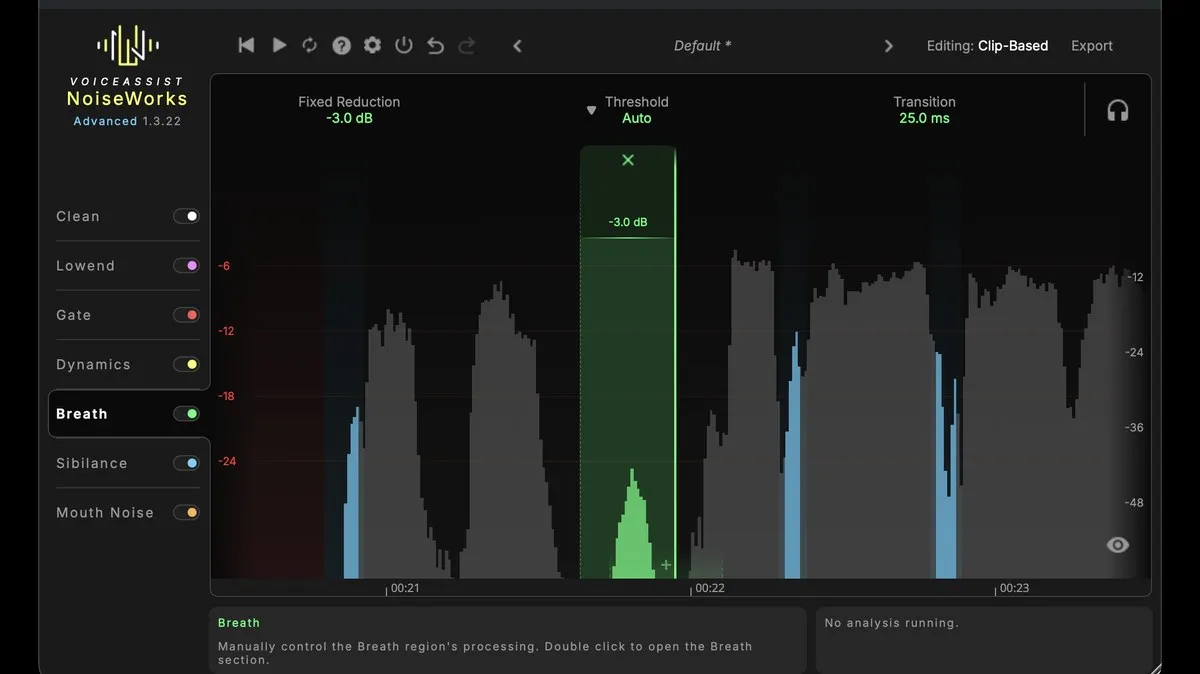Click the 00:23 timeline marker
This screenshot has height=674, width=1200.
[1013, 588]
